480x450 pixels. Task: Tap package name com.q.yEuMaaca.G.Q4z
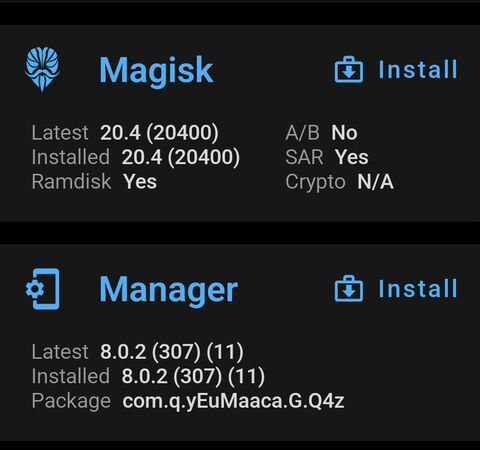tap(233, 401)
